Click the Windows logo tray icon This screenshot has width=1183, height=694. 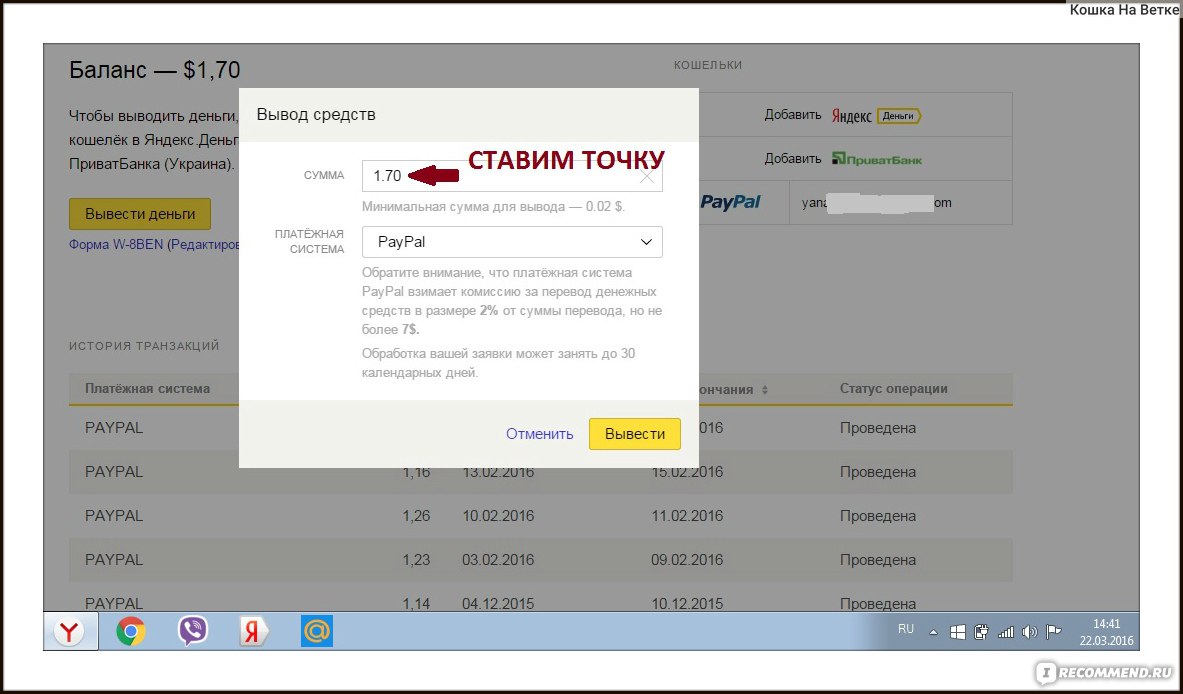[x=957, y=632]
